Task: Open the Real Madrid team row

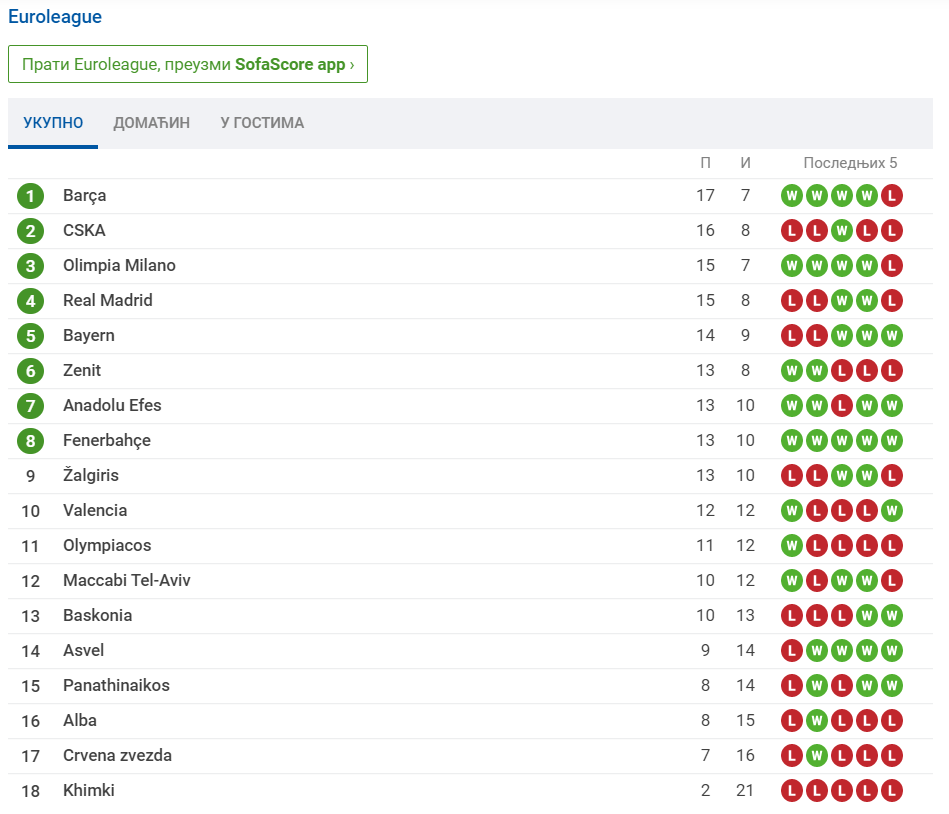Action: coord(108,301)
